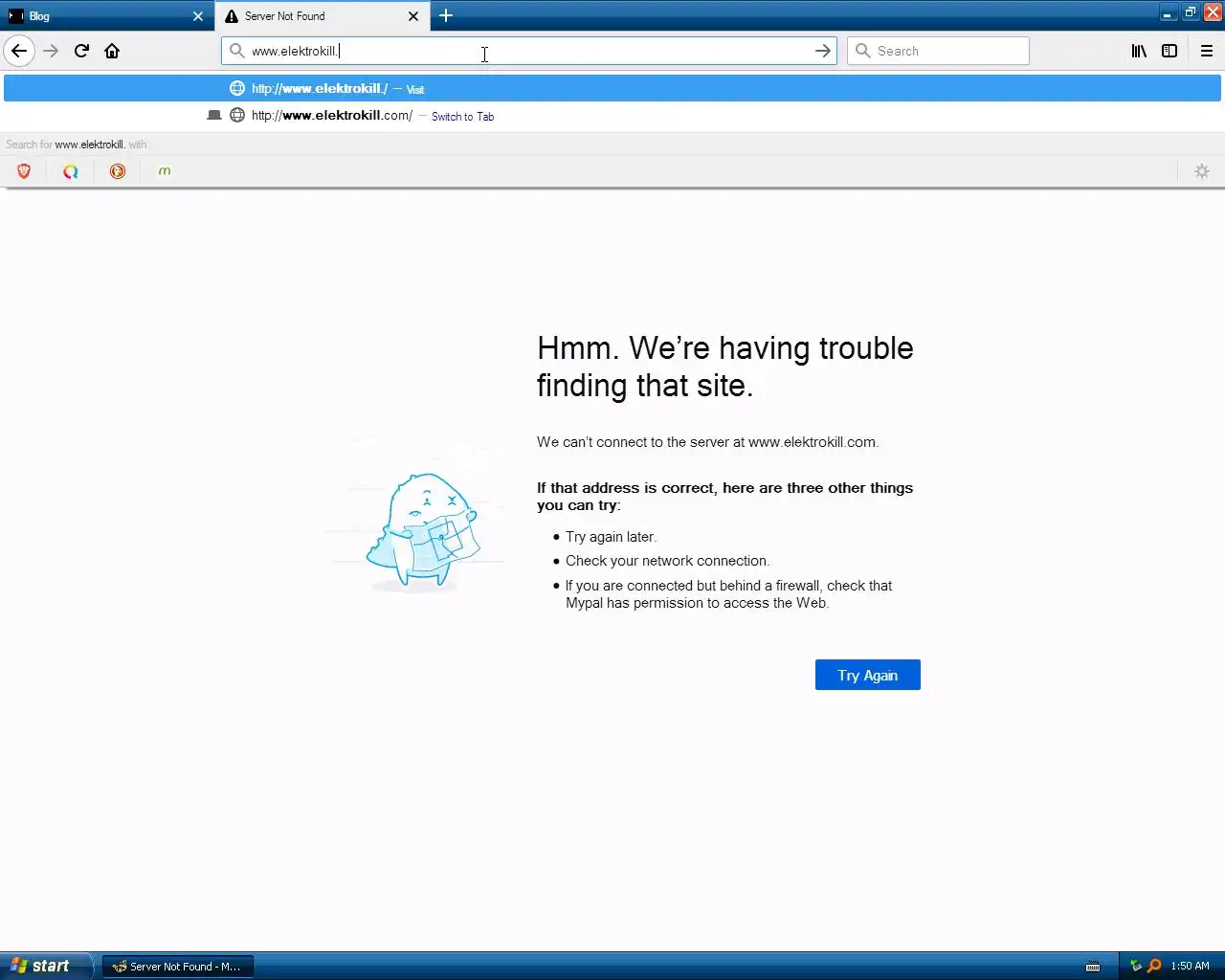Image resolution: width=1225 pixels, height=980 pixels.
Task: Toggle the sidebars icon
Action: click(1169, 51)
